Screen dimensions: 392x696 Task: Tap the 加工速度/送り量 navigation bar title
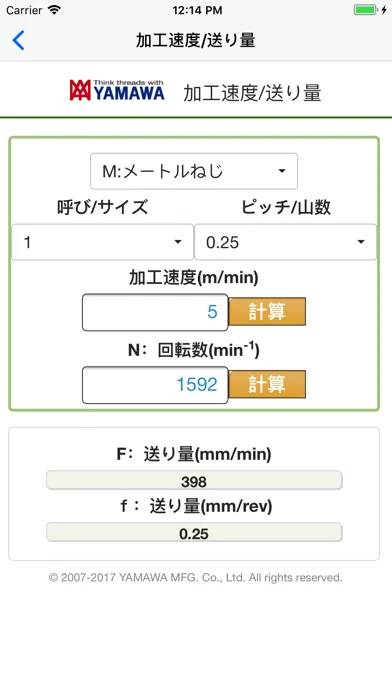(196, 40)
